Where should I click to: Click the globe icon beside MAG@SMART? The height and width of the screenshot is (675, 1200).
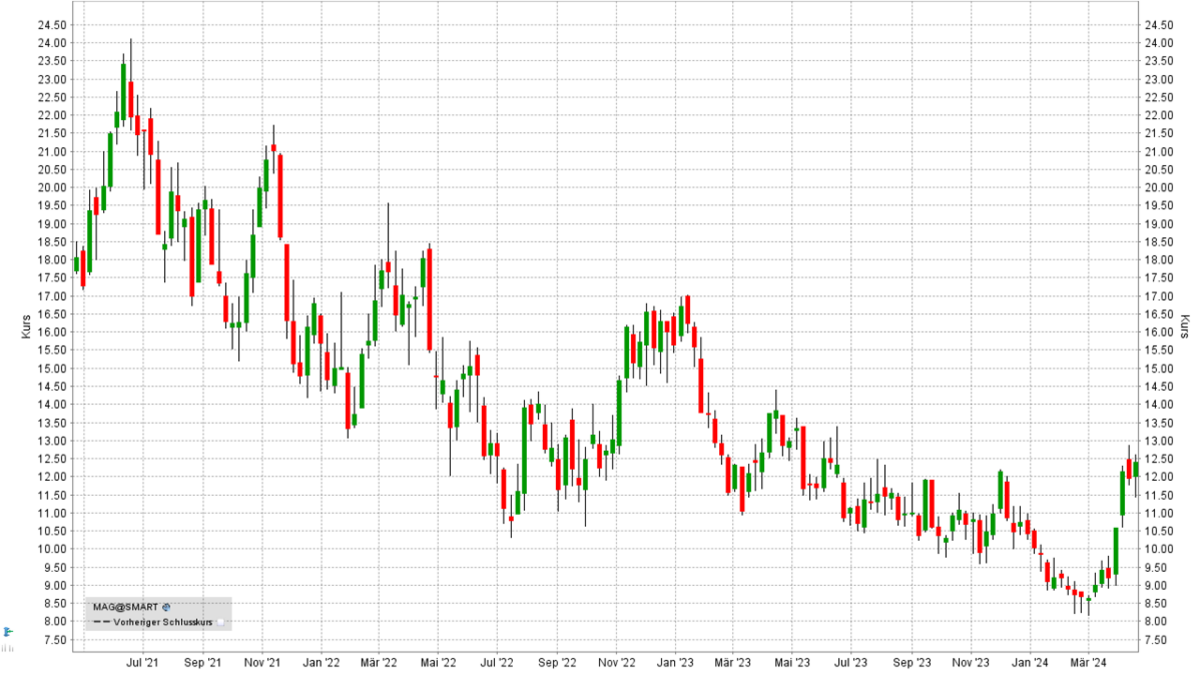tap(167, 607)
